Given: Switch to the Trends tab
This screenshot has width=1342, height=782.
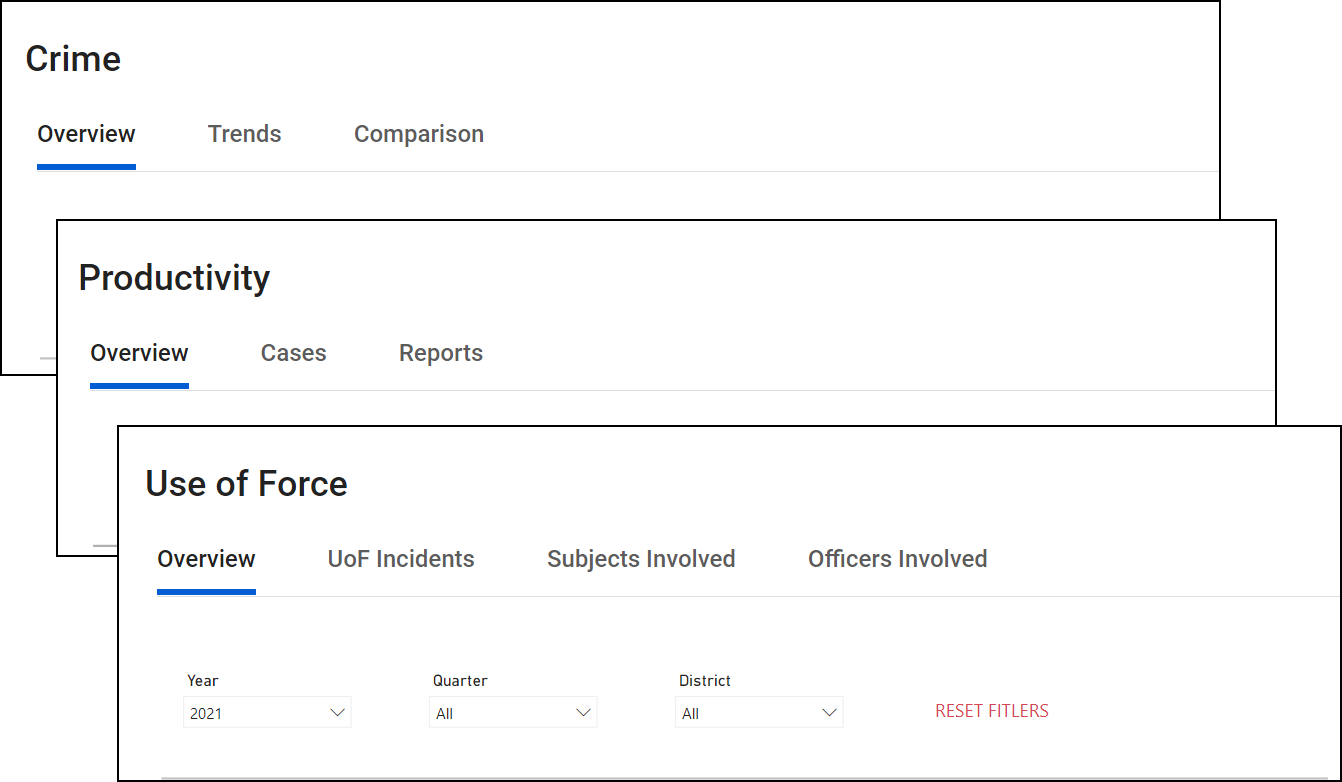Looking at the screenshot, I should pyautogui.click(x=244, y=134).
